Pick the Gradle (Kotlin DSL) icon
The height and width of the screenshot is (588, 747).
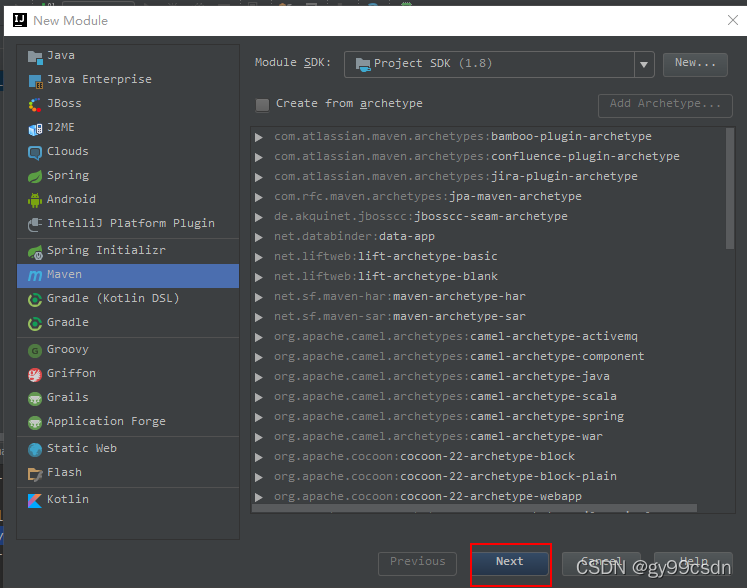coord(35,299)
